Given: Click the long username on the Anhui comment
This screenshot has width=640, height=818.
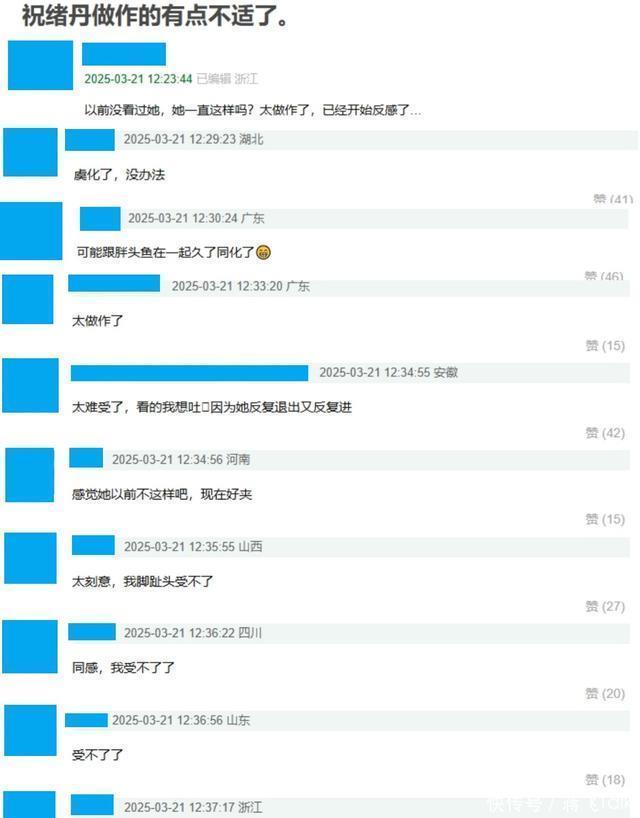Looking at the screenshot, I should (x=189, y=373).
